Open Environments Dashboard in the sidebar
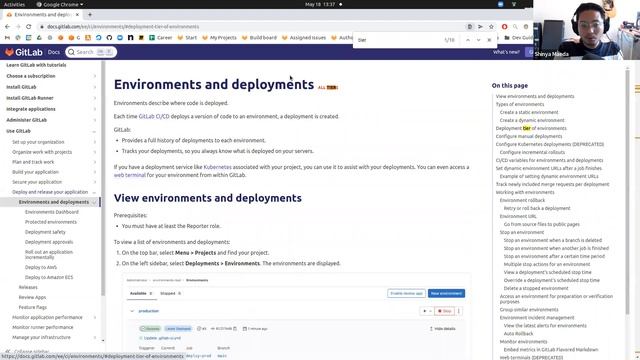Screen dimensions: 640x360 52,212
